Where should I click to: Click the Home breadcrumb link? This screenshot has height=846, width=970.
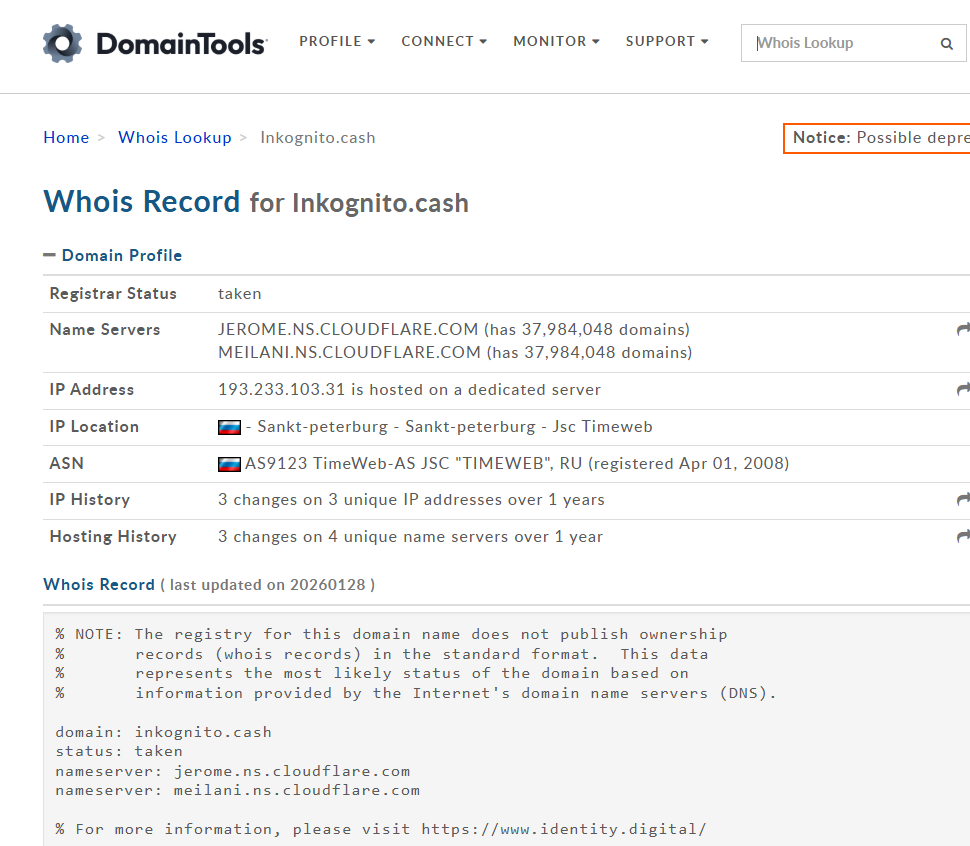(66, 137)
